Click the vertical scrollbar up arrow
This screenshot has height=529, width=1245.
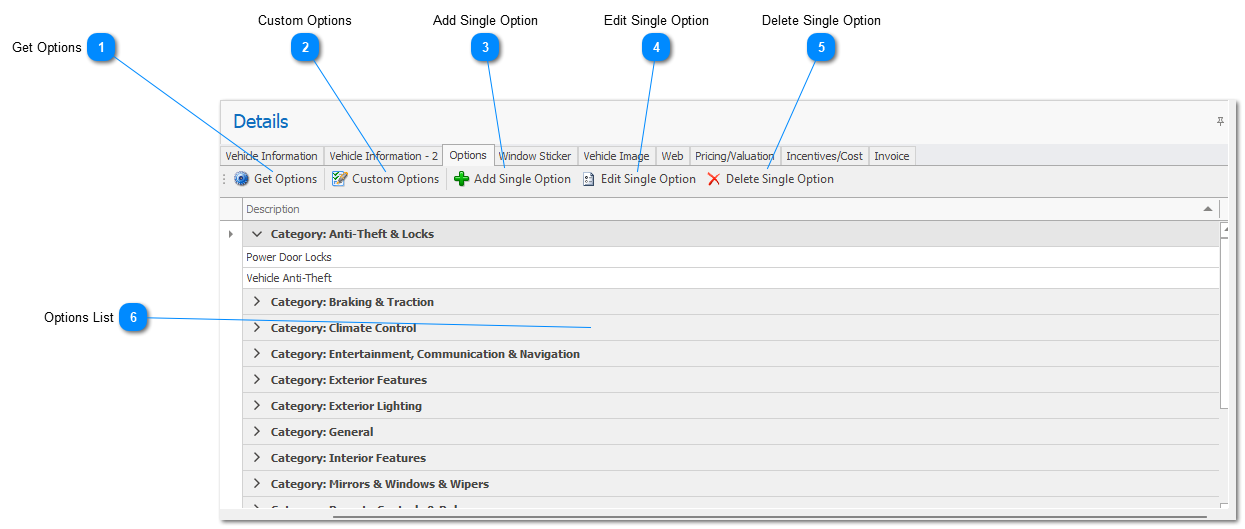pyautogui.click(x=1224, y=228)
